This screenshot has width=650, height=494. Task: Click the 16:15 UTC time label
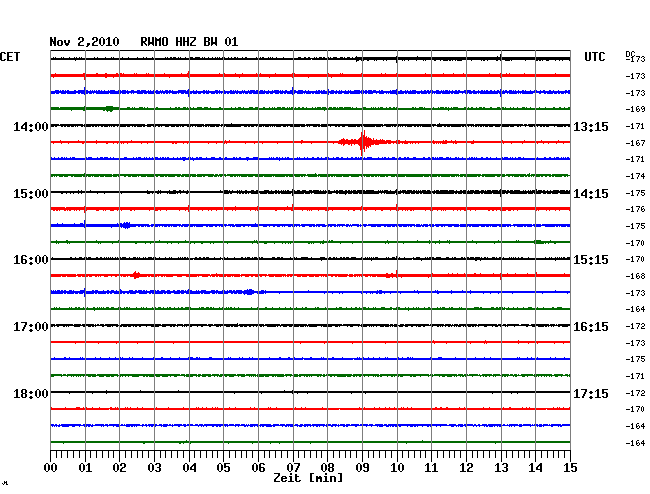(x=591, y=327)
